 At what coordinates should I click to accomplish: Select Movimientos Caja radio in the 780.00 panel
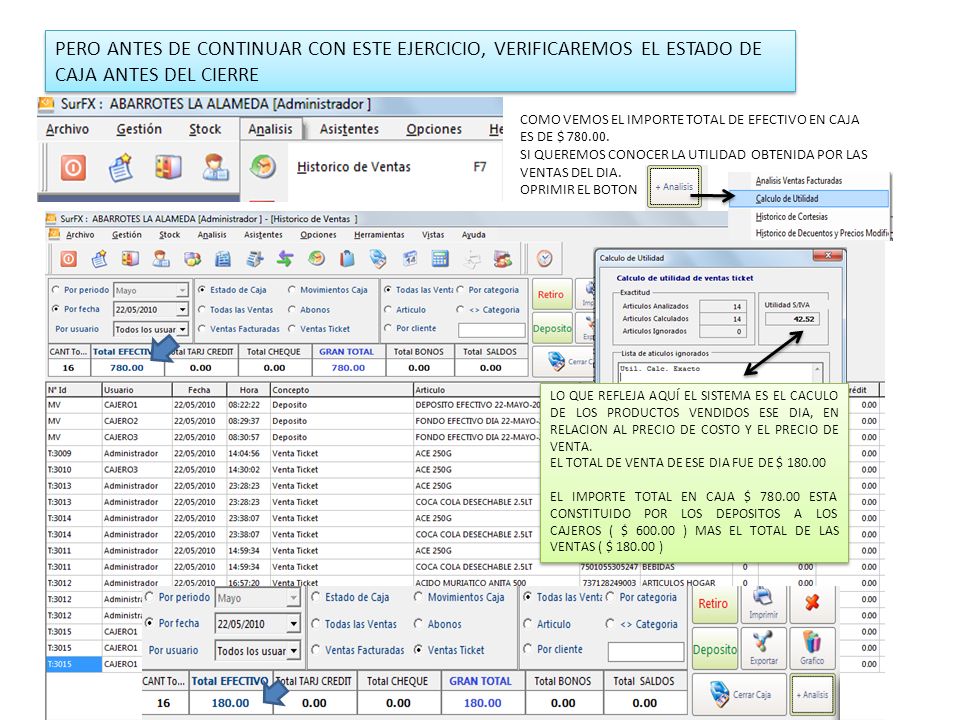click(x=291, y=290)
